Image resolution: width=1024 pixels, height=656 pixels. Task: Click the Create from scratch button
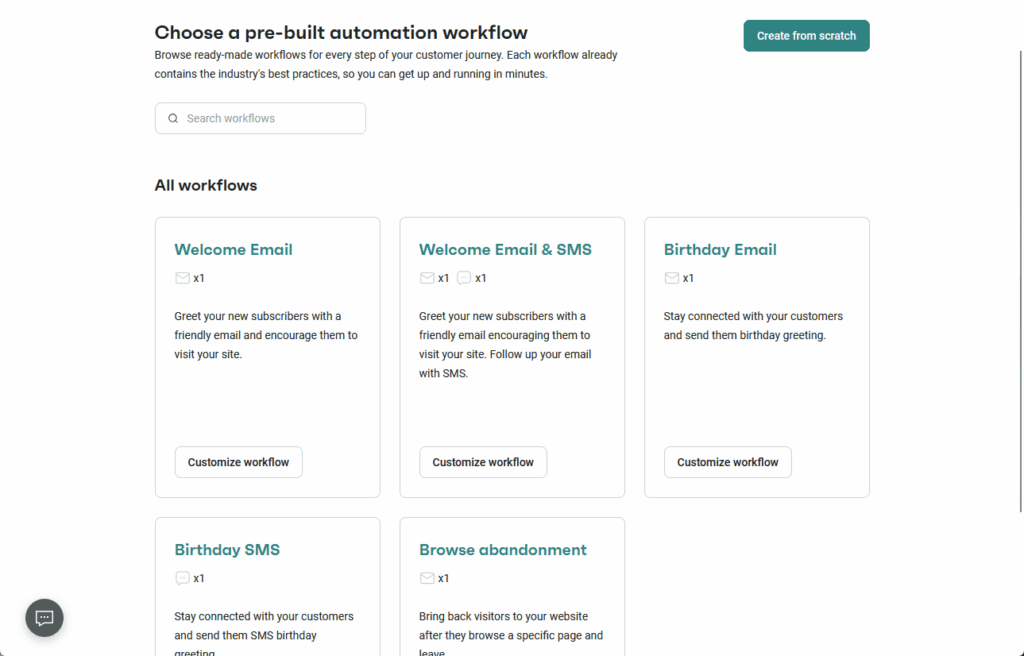coord(807,36)
